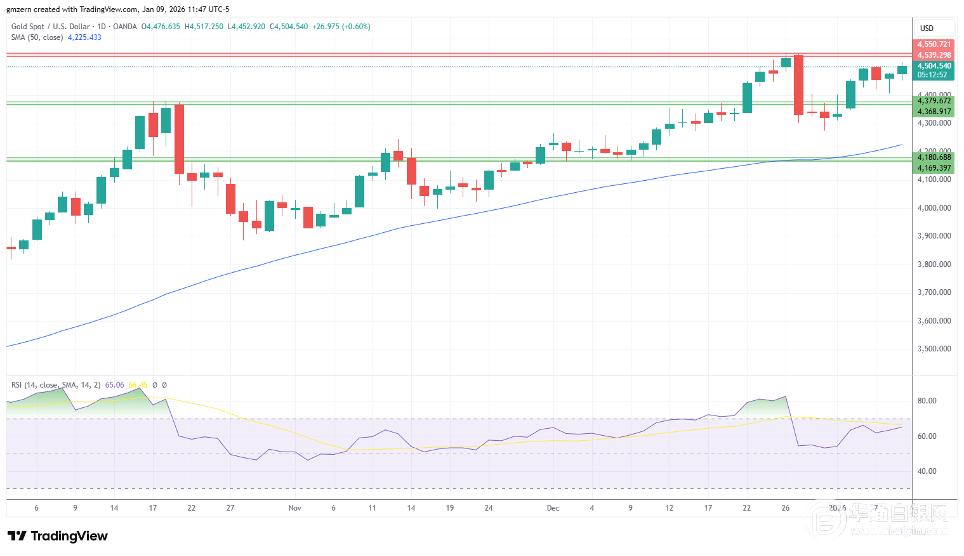
Task: Click the large red candle near Dec 26
Action: pos(799,86)
